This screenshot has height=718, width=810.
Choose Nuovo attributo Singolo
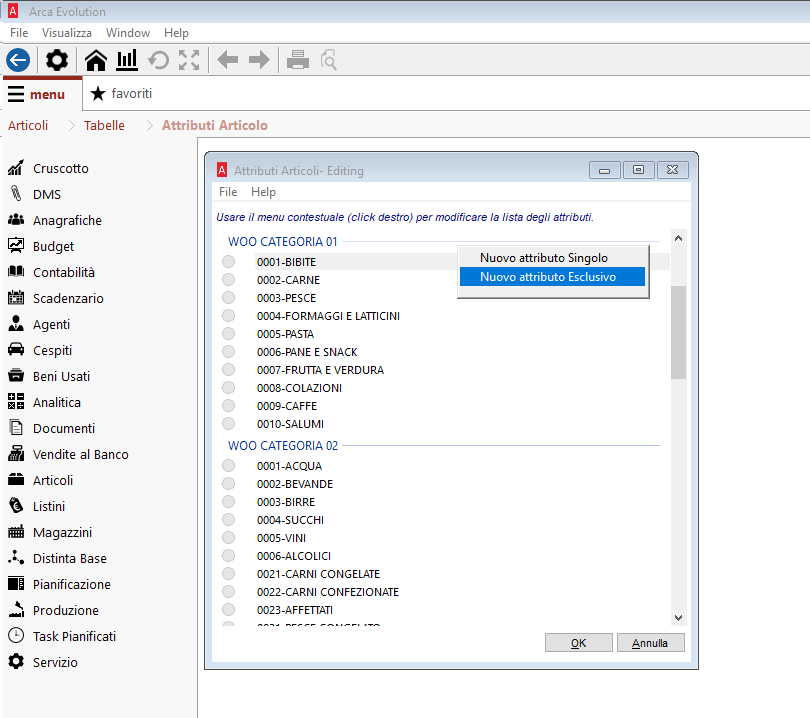[x=543, y=258]
